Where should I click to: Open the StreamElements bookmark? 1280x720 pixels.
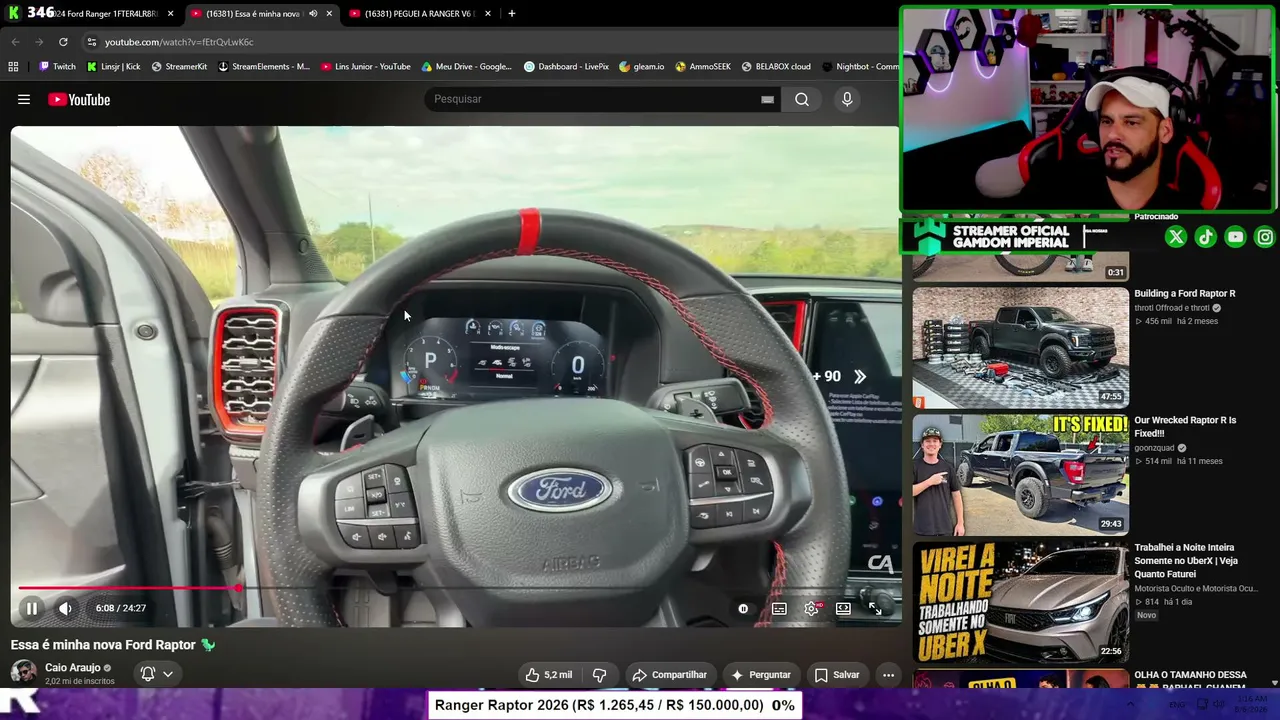(x=264, y=67)
